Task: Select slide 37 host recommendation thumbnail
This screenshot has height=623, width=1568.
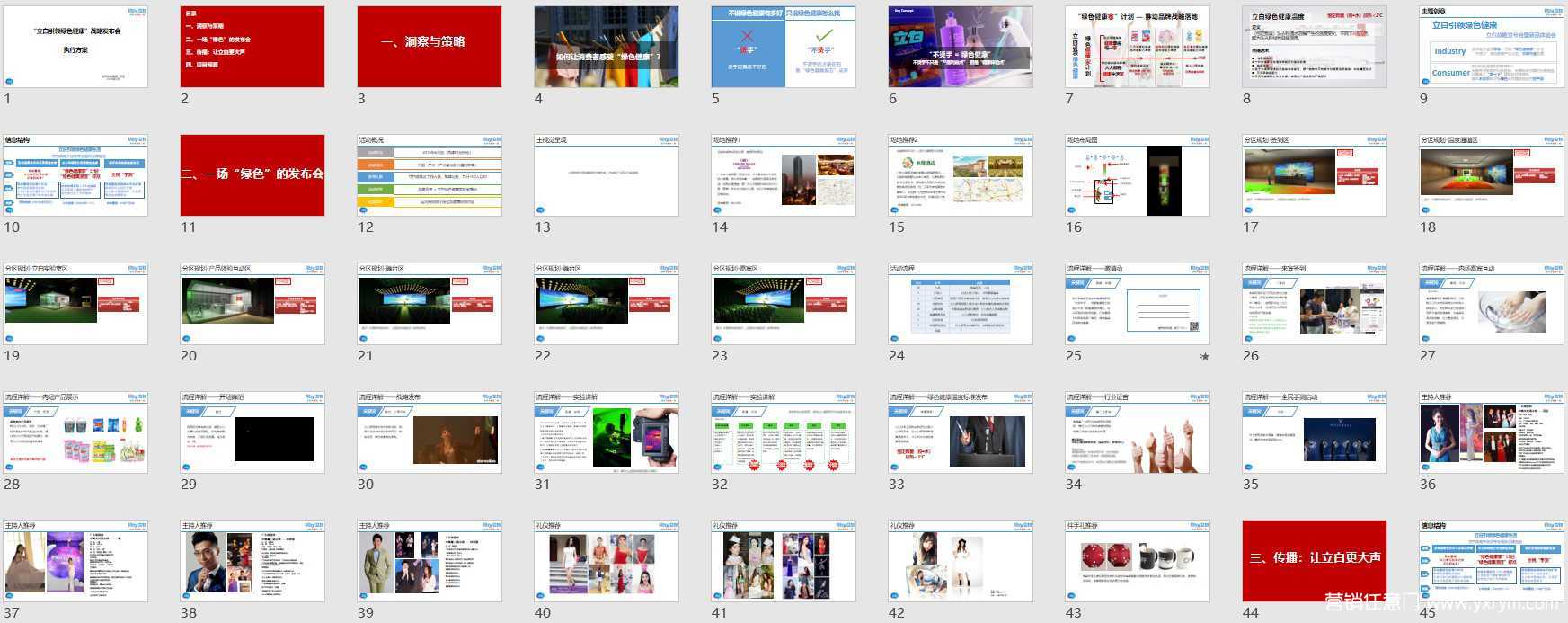Action: [x=75, y=561]
